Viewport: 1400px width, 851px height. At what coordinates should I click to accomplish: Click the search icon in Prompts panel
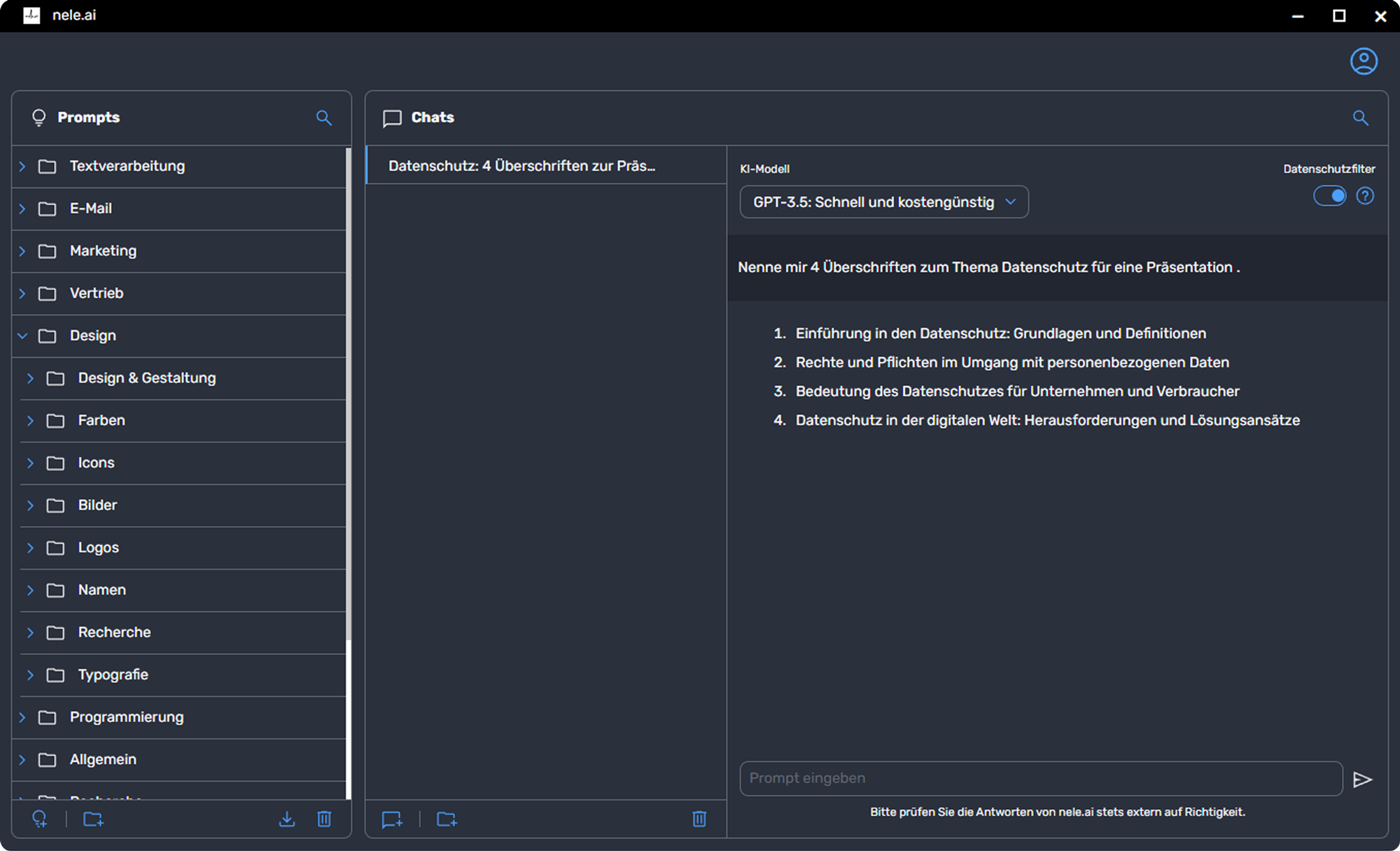pyautogui.click(x=323, y=118)
